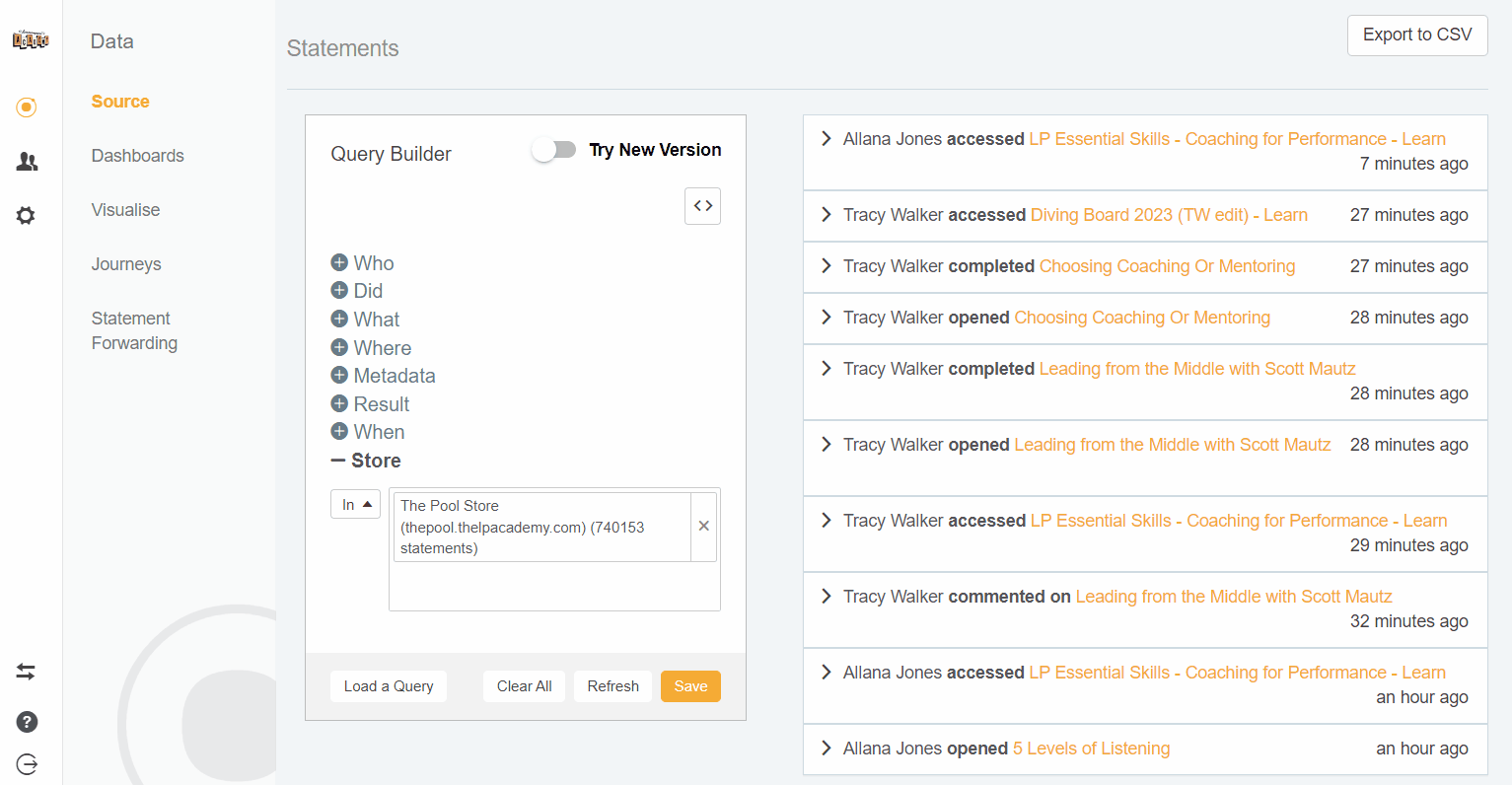Click the Export to CSV button

point(1417,35)
